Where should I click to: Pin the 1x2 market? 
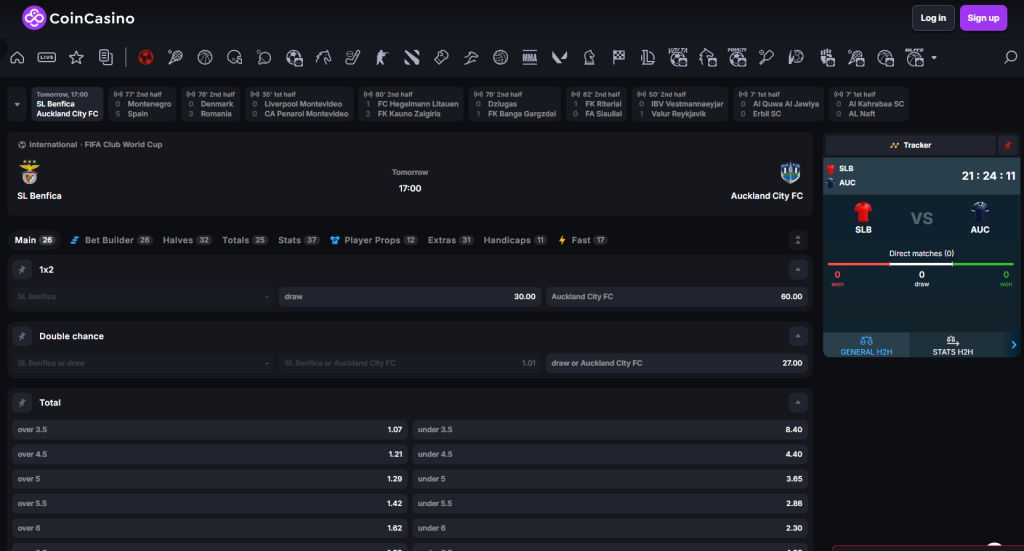coord(22,270)
